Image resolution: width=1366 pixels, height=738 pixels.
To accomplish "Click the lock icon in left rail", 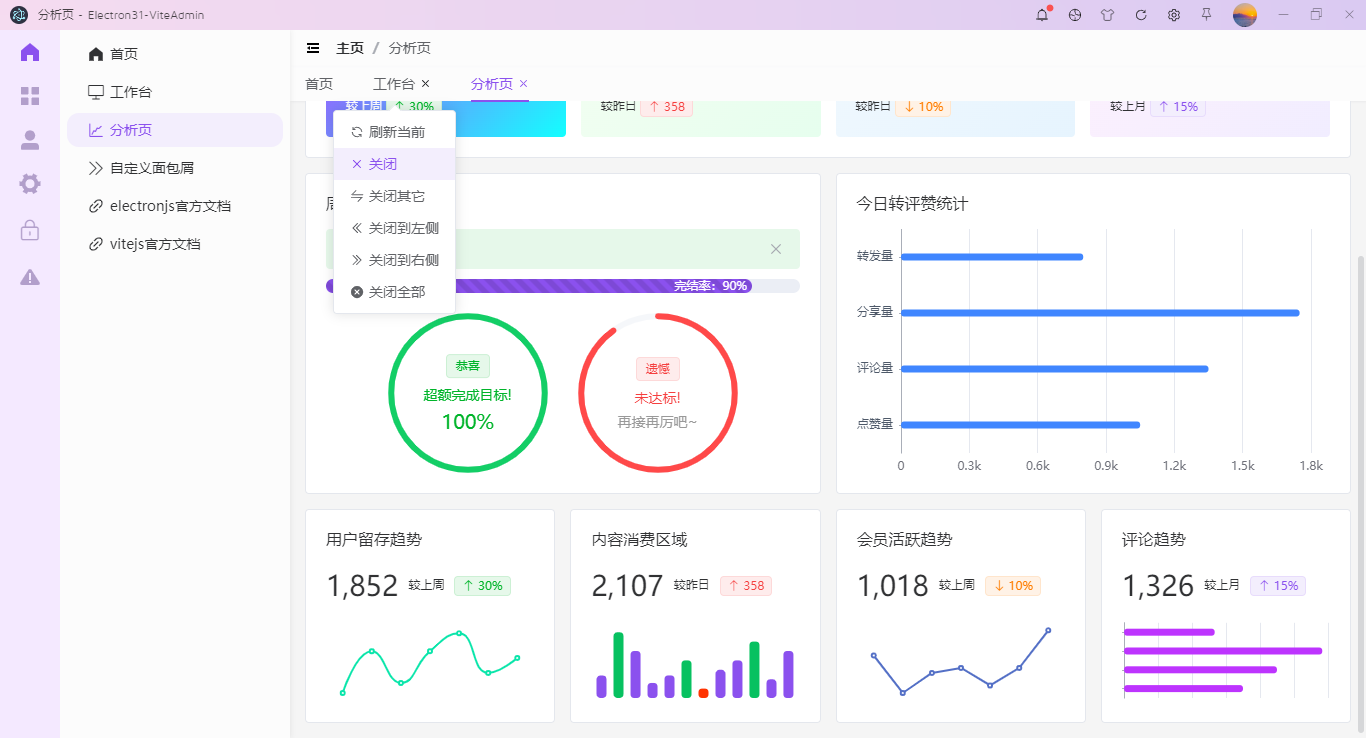I will (x=30, y=230).
